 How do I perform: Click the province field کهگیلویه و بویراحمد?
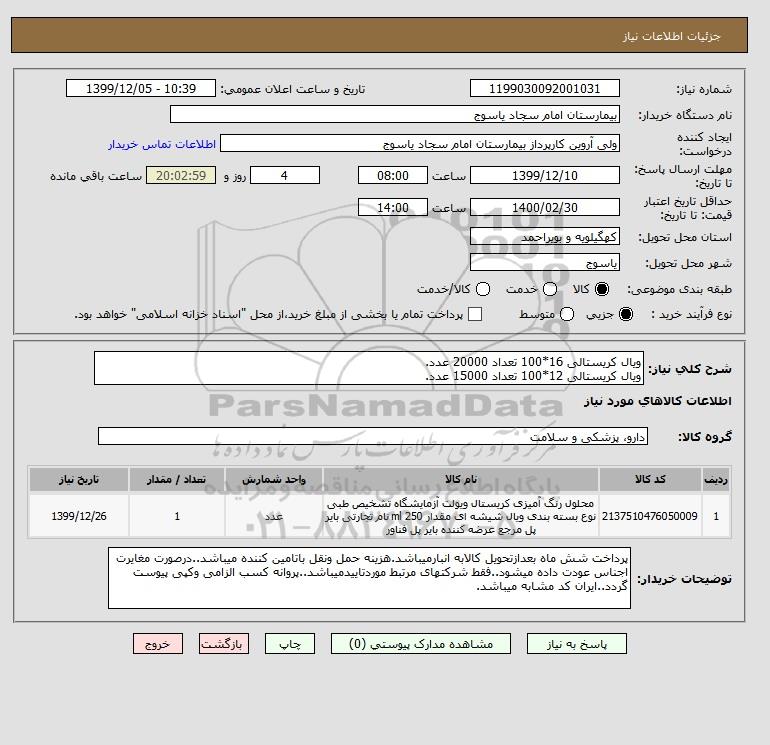pyautogui.click(x=545, y=237)
